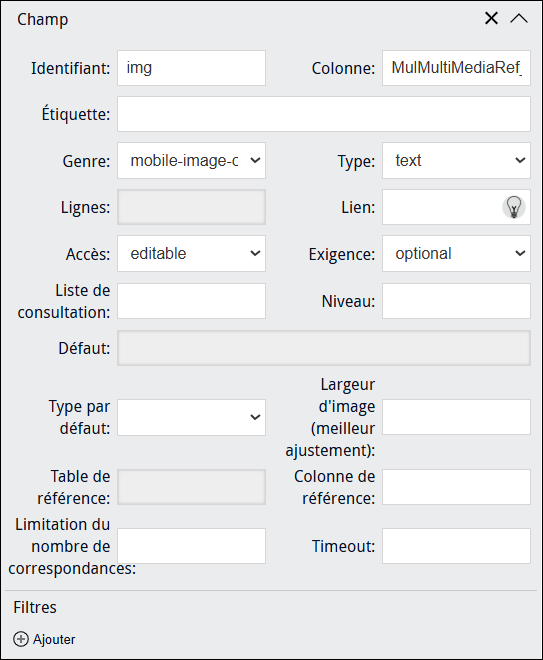This screenshot has width=543, height=660.
Task: Click the Niveau input field
Action: pos(456,301)
